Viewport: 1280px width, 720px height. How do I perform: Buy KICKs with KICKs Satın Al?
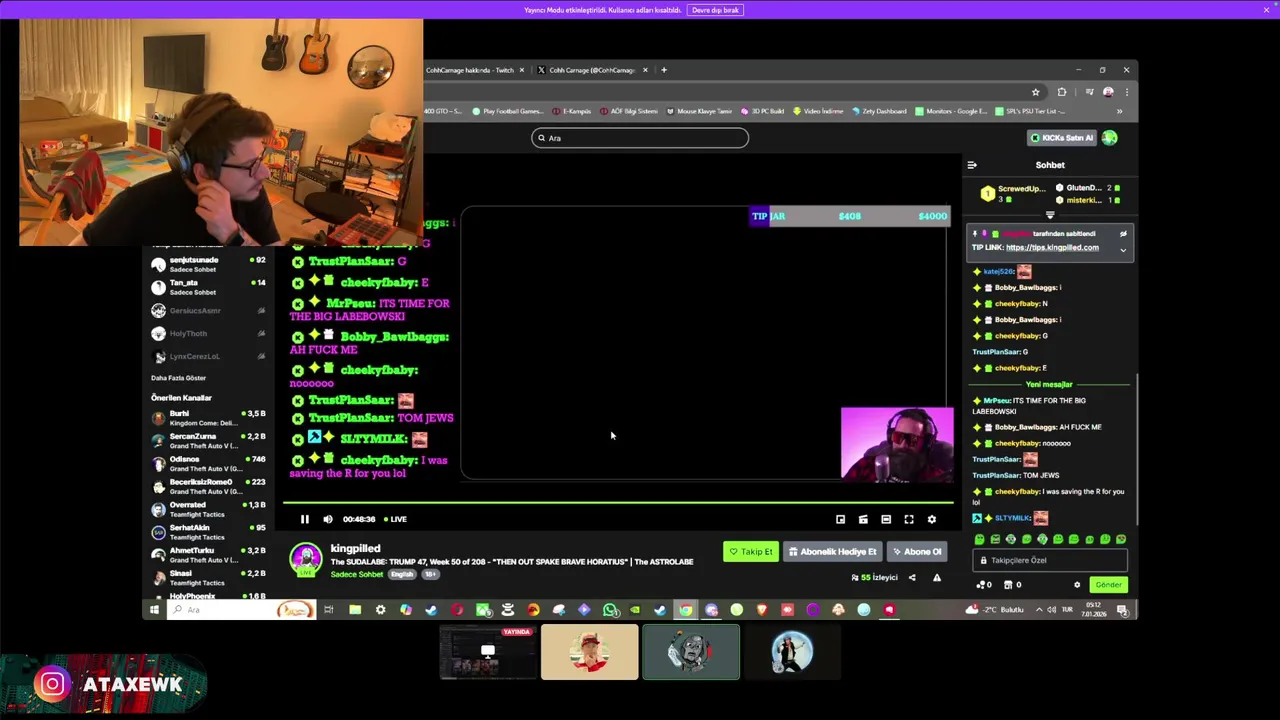tap(1062, 138)
